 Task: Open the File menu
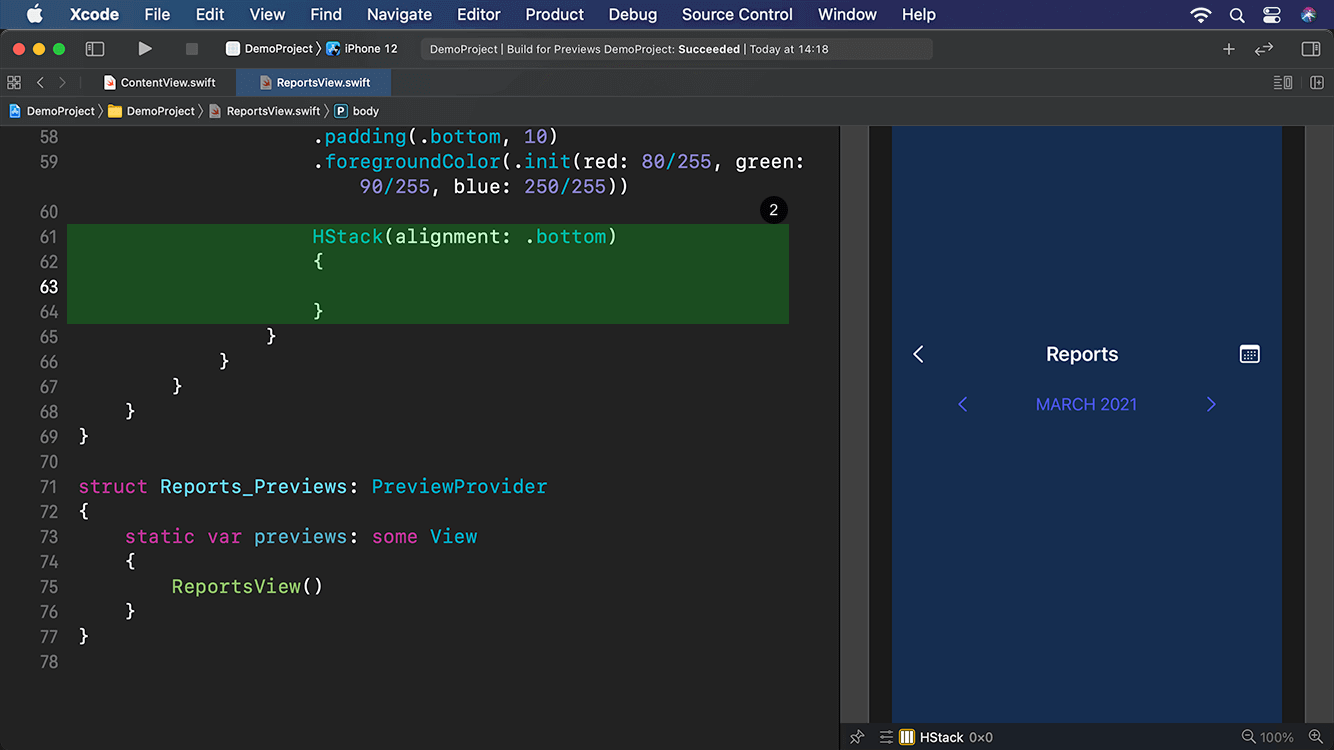(x=157, y=14)
